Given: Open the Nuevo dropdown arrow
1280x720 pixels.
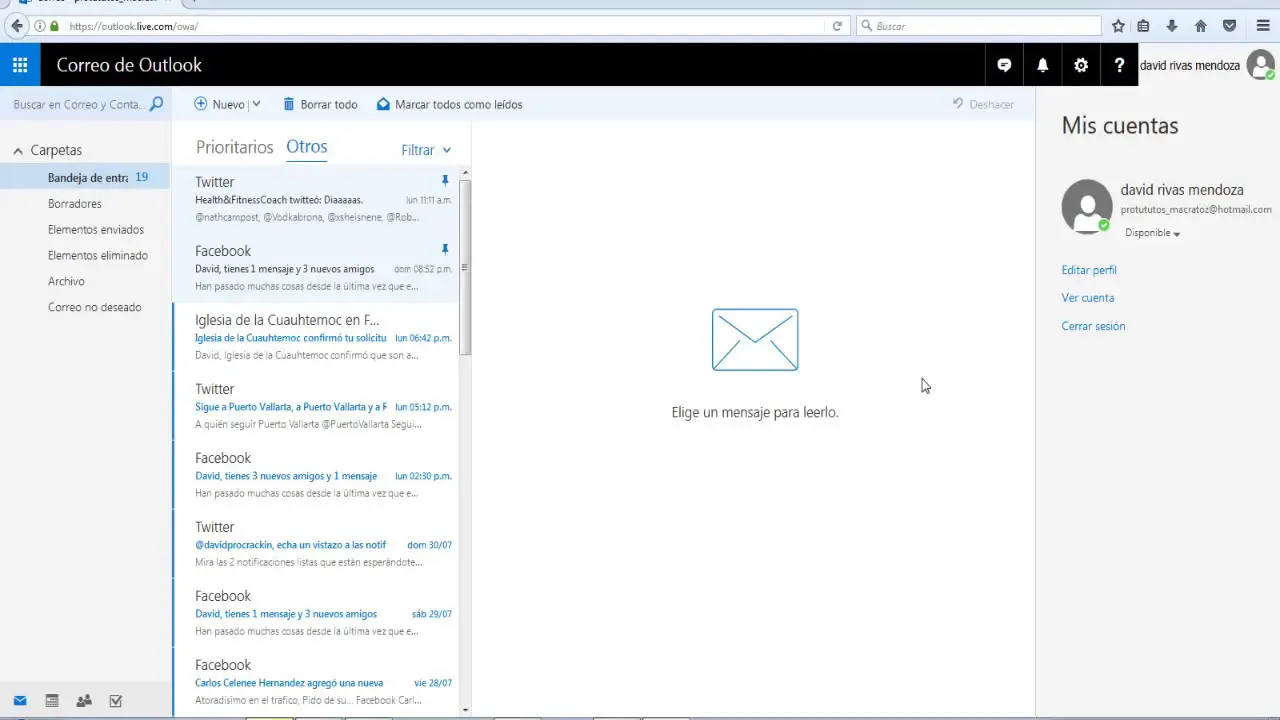Looking at the screenshot, I should [x=256, y=104].
